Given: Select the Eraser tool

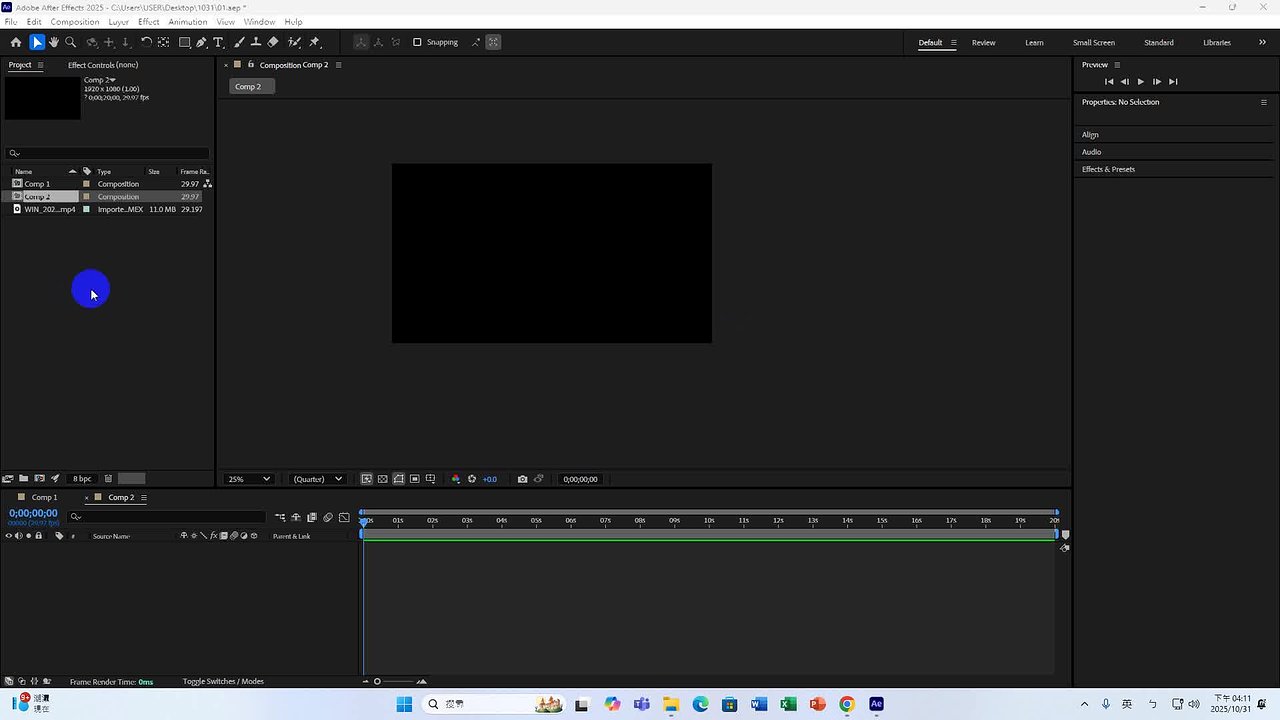Looking at the screenshot, I should pyautogui.click(x=273, y=42).
